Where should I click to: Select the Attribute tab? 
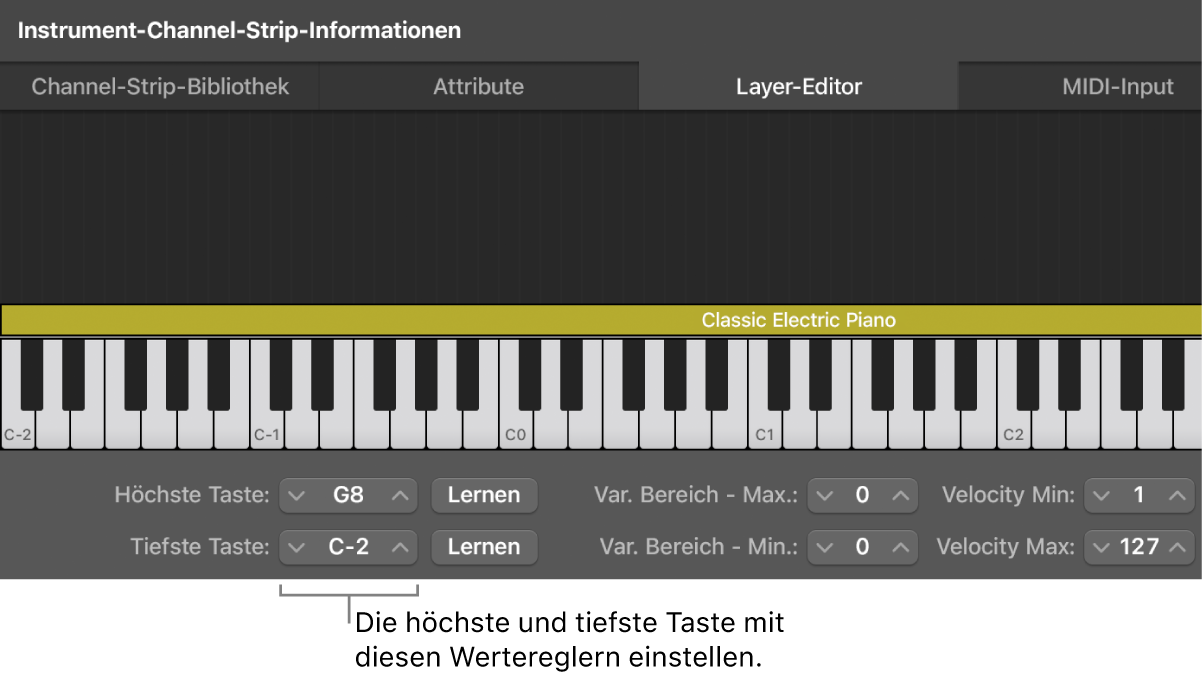tap(478, 86)
